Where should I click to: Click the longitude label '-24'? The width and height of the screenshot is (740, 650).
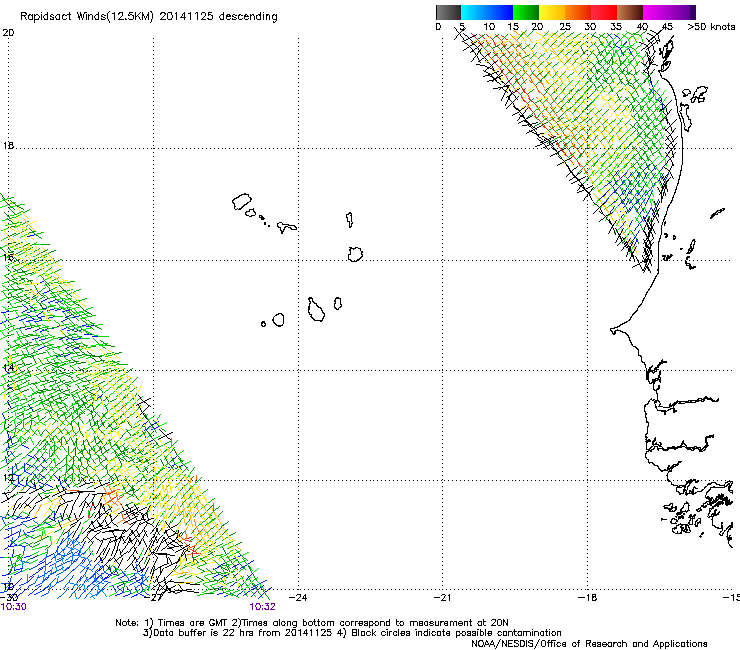[298, 598]
